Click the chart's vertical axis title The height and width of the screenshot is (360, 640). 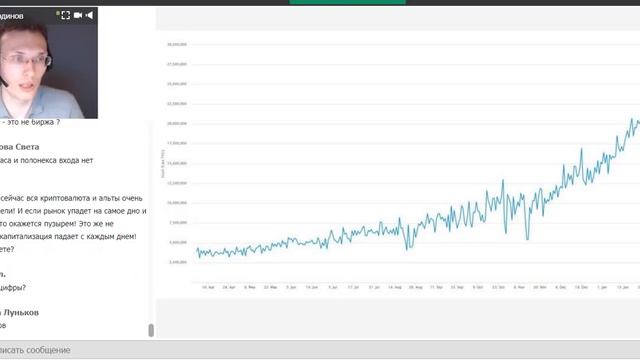pyautogui.click(x=163, y=163)
